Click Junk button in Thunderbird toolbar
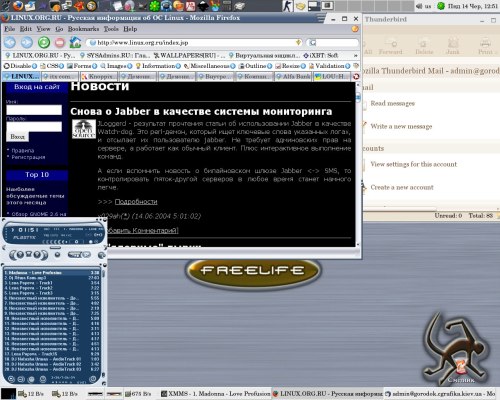This screenshot has width=500, height=400. pyautogui.click(x=452, y=46)
